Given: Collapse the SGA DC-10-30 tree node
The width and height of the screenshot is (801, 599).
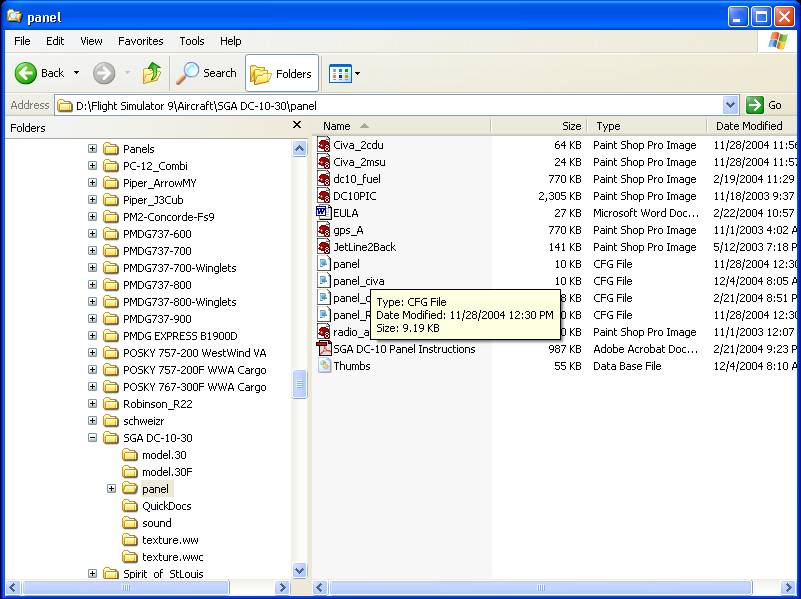Looking at the screenshot, I should point(92,438).
